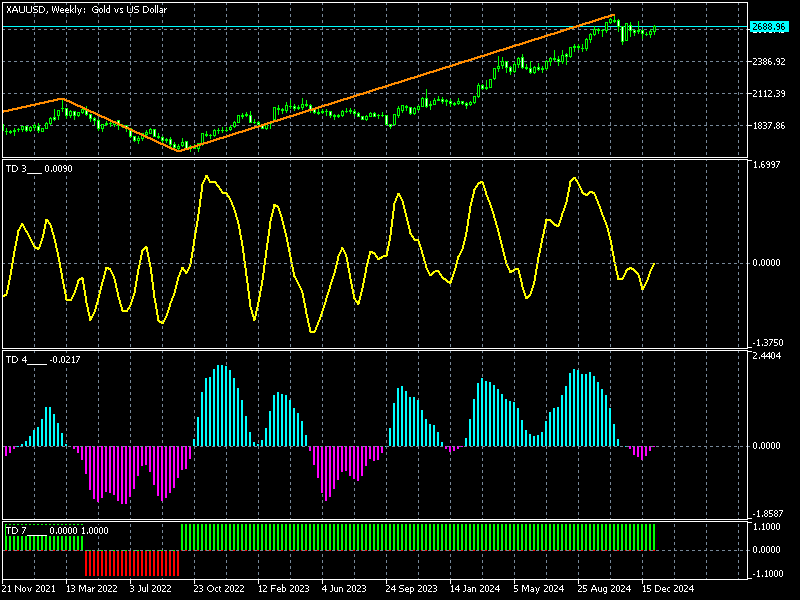Click TD 7 scale value -1.1000
Viewport: 800px width, 600px height.
click(766, 574)
